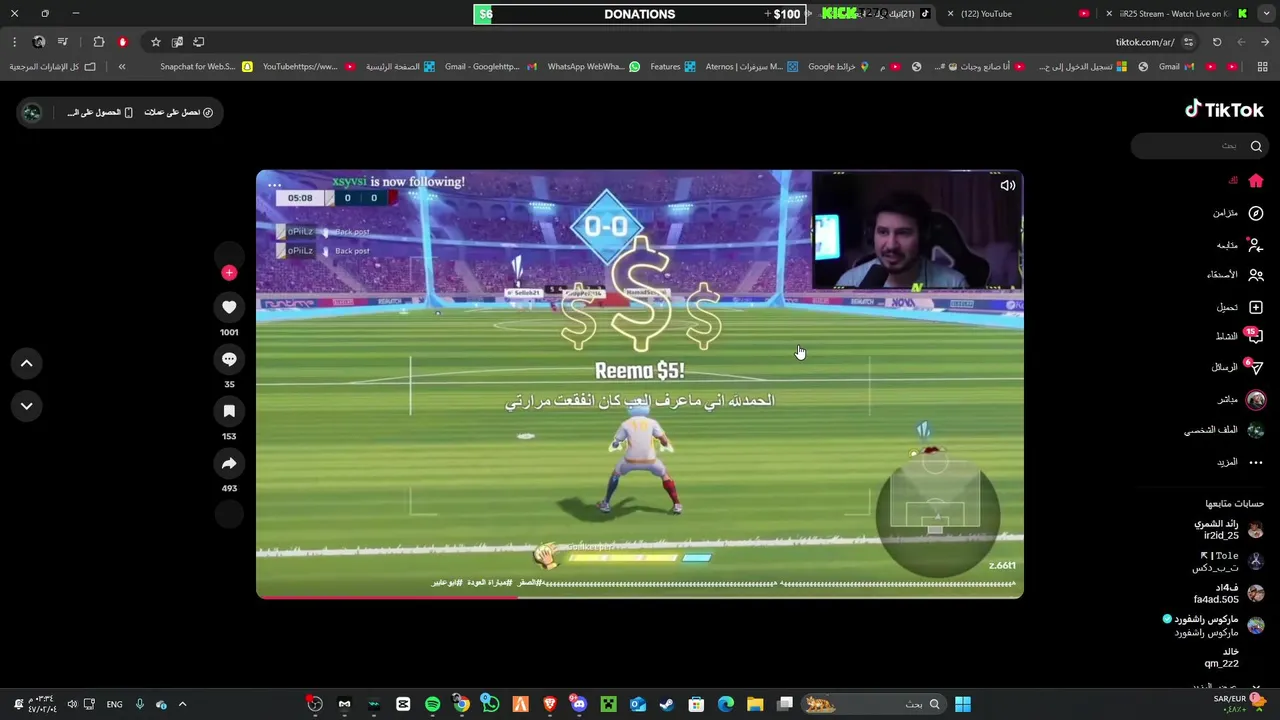Open Discord from the taskbar
This screenshot has height=720, width=1280.
coord(579,704)
